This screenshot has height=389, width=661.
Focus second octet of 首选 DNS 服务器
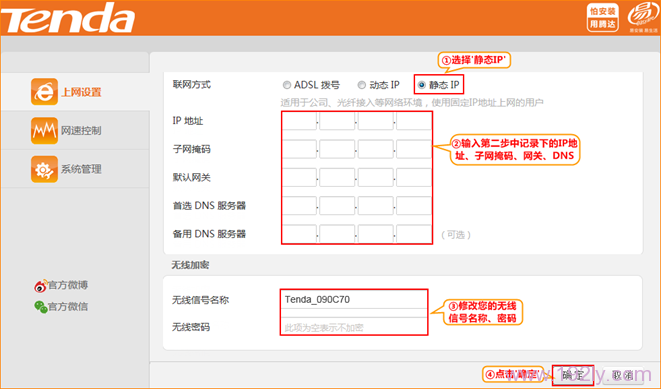tap(337, 206)
